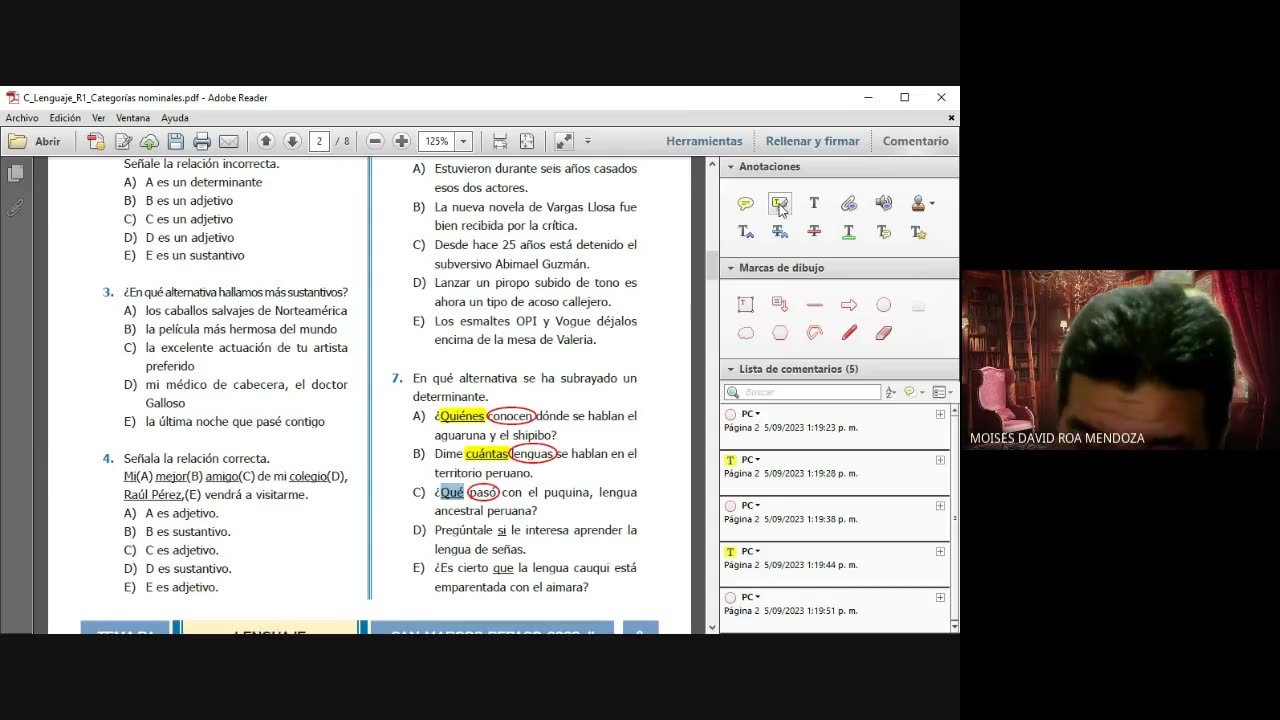Select the text correction markup tool

click(x=918, y=232)
